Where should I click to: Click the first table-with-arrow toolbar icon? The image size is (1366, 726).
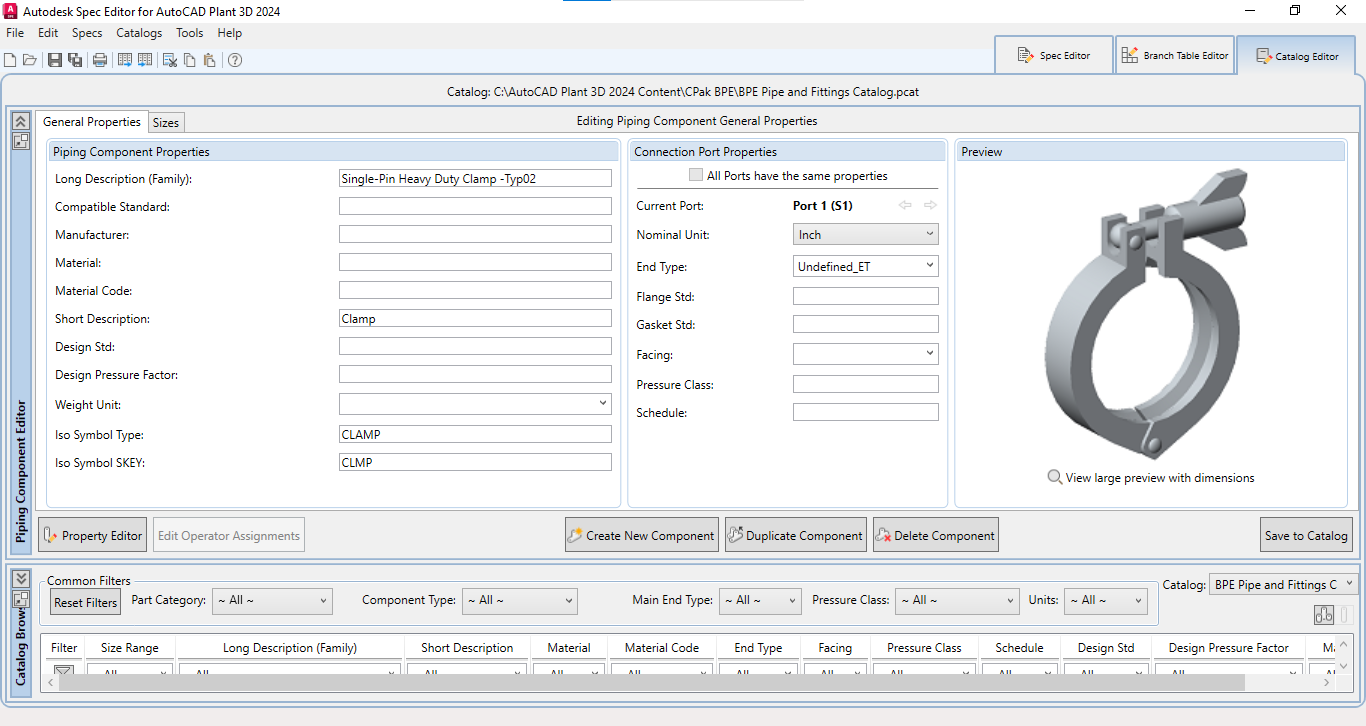(125, 60)
